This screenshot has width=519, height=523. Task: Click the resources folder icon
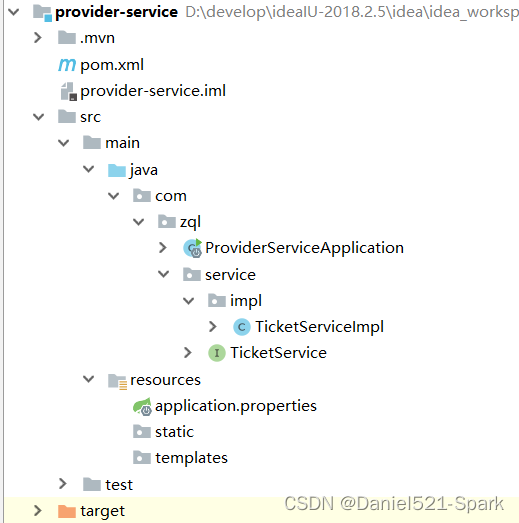pyautogui.click(x=117, y=382)
